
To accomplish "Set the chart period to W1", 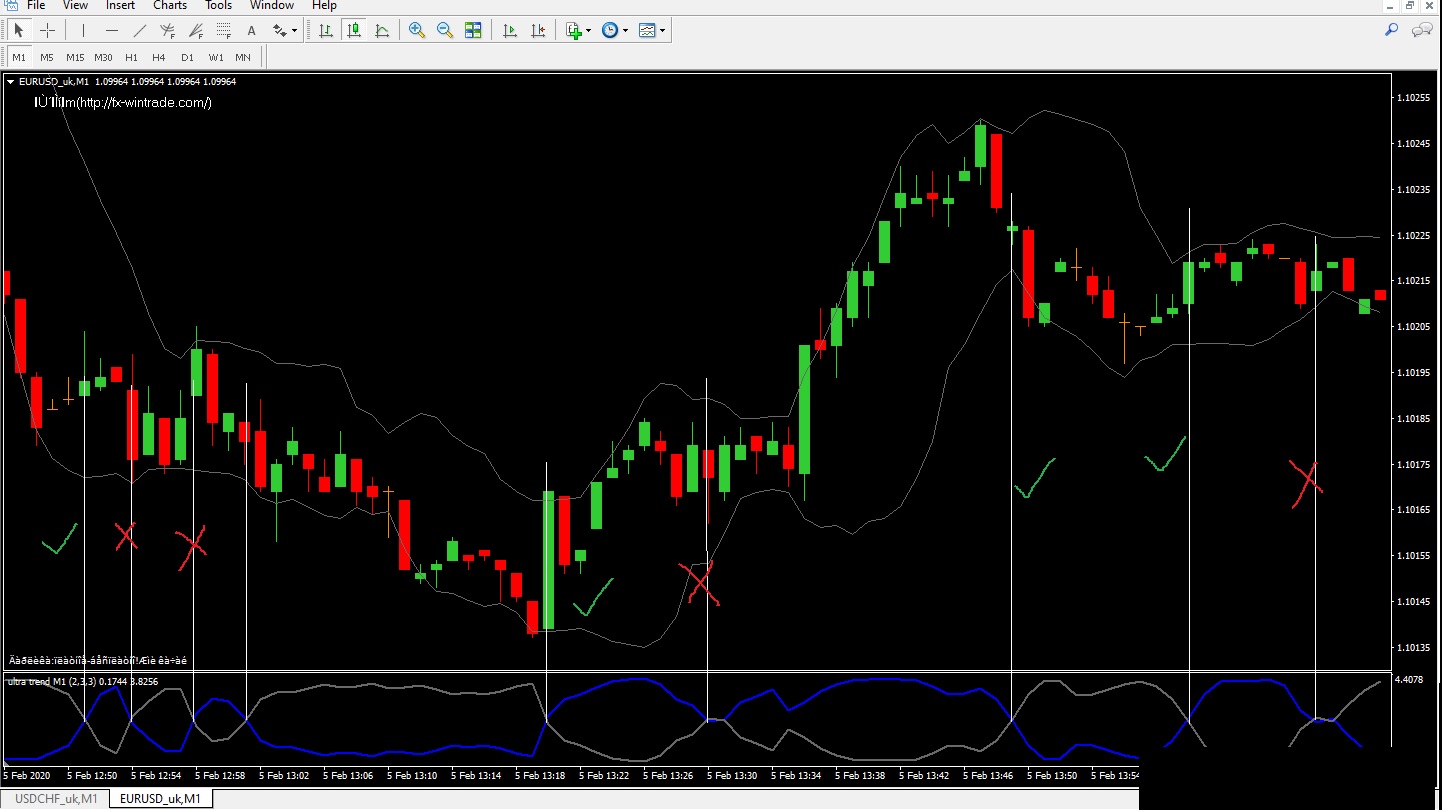I will coord(216,57).
